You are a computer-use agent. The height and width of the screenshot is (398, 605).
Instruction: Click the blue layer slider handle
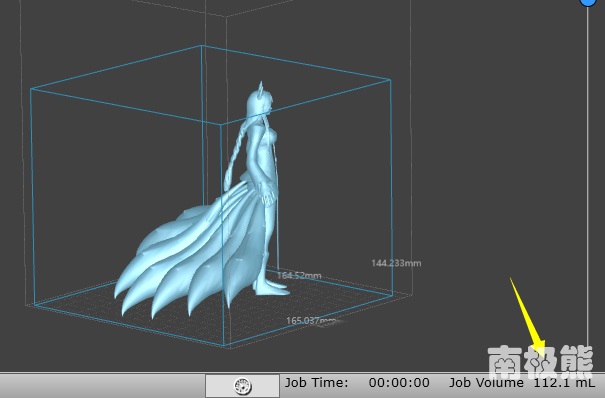click(x=588, y=2)
